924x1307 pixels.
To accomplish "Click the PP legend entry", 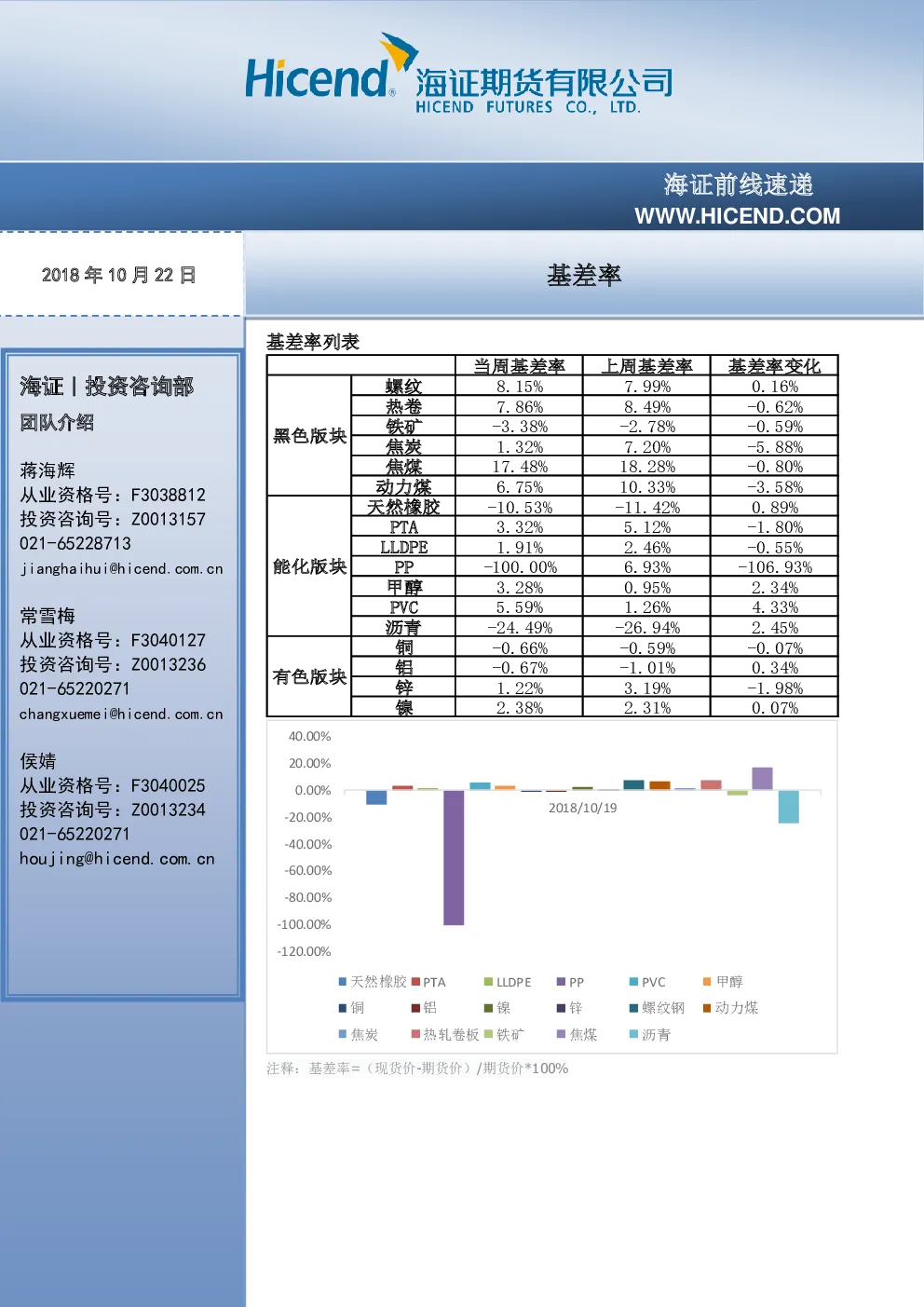I will tap(570, 982).
